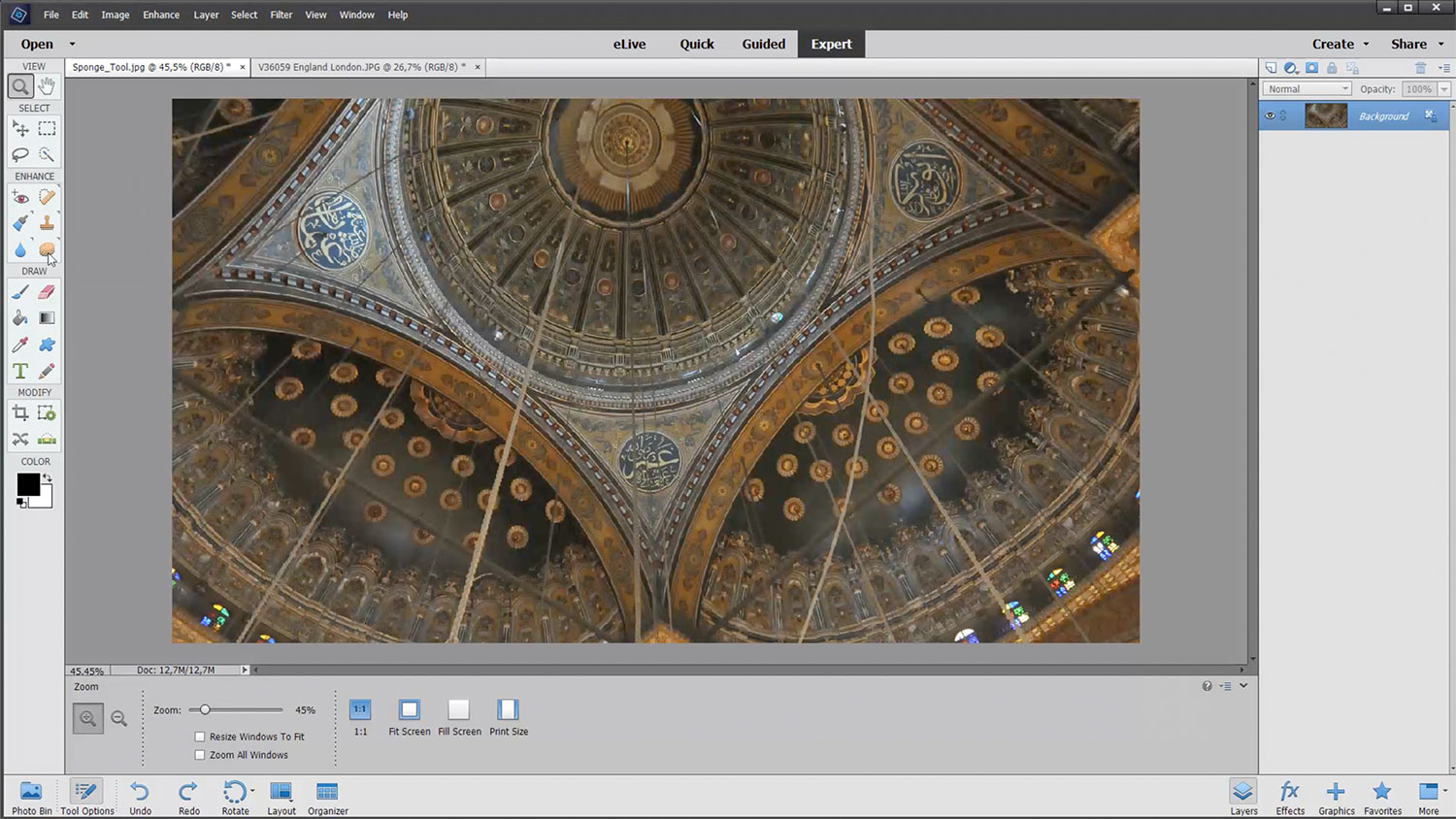Pick the Rectangular Marquee tool
This screenshot has width=1456, height=819.
47,128
